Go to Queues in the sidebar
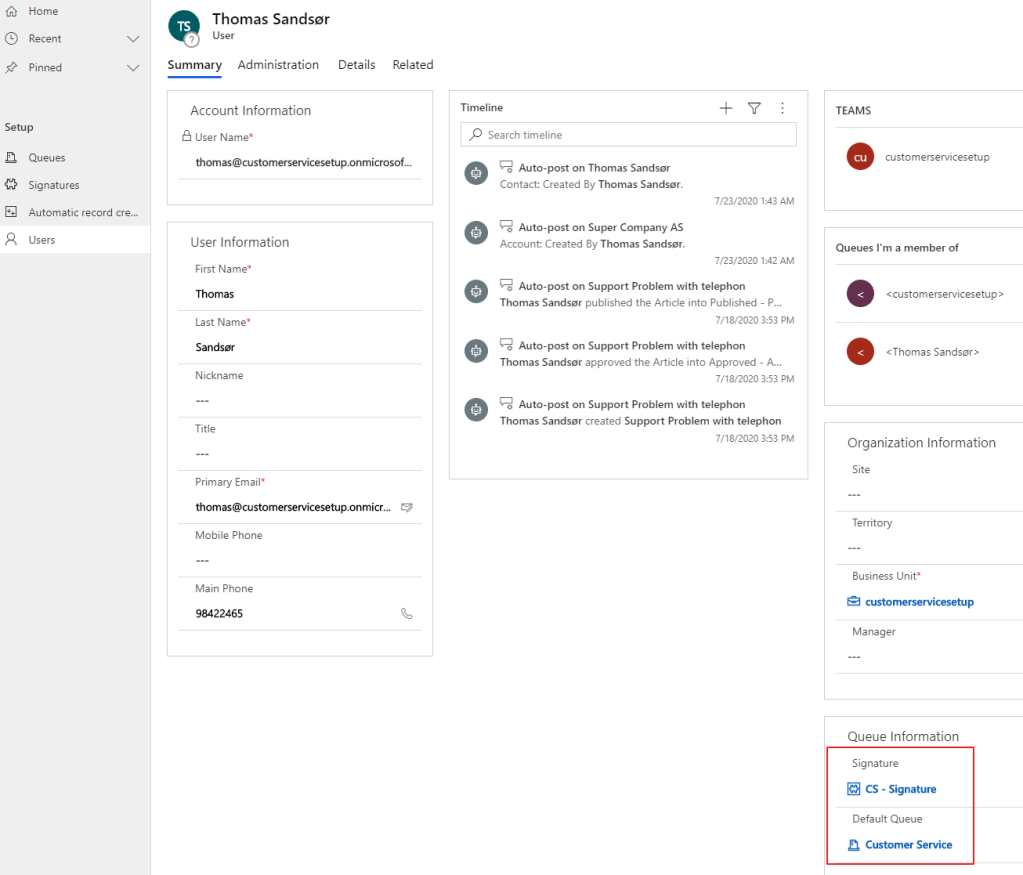The height and width of the screenshot is (875, 1023). [x=47, y=158]
